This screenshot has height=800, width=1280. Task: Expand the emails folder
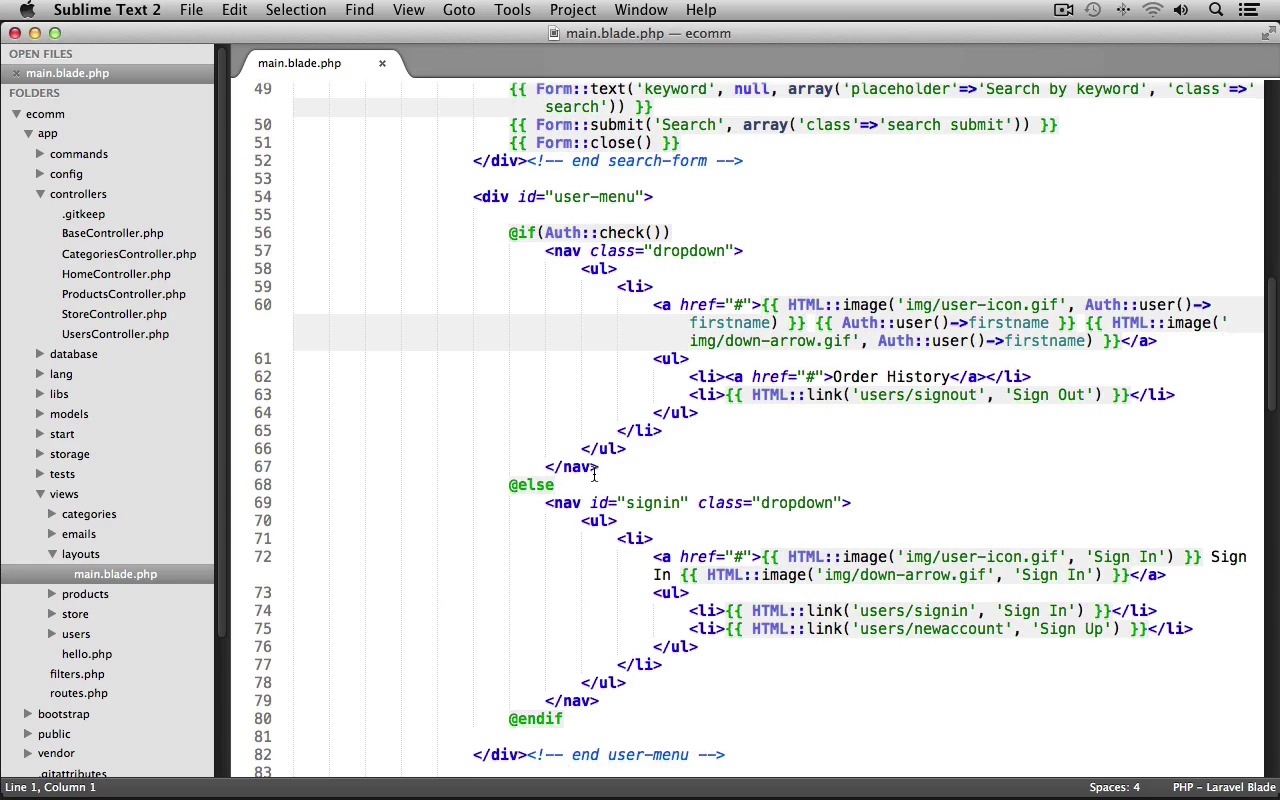point(52,534)
